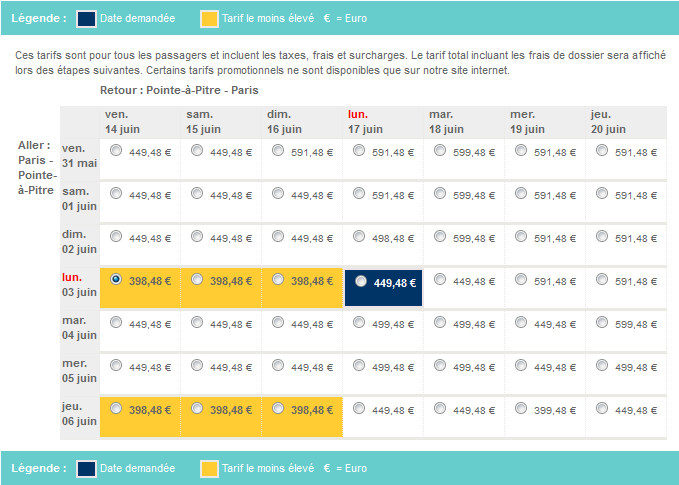
Task: Choose 01 juin departure with 17 juin return radio
Action: 359,193
